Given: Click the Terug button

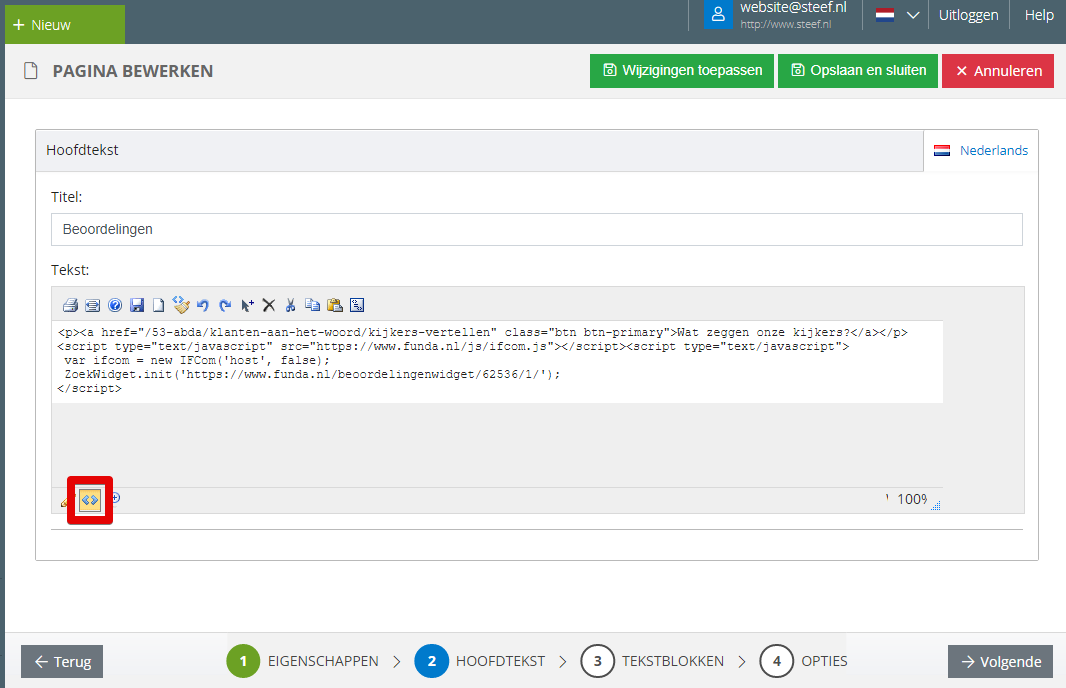Looking at the screenshot, I should (62, 661).
